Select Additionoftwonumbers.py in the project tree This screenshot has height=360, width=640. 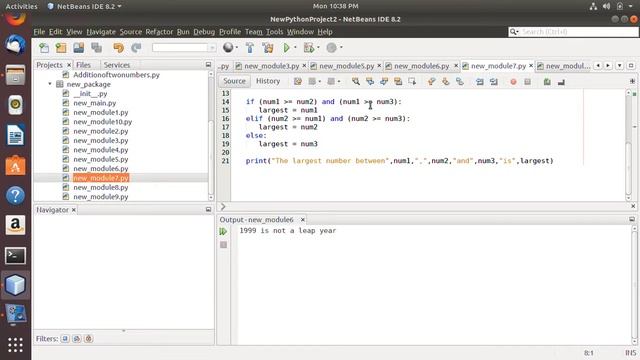(116, 75)
